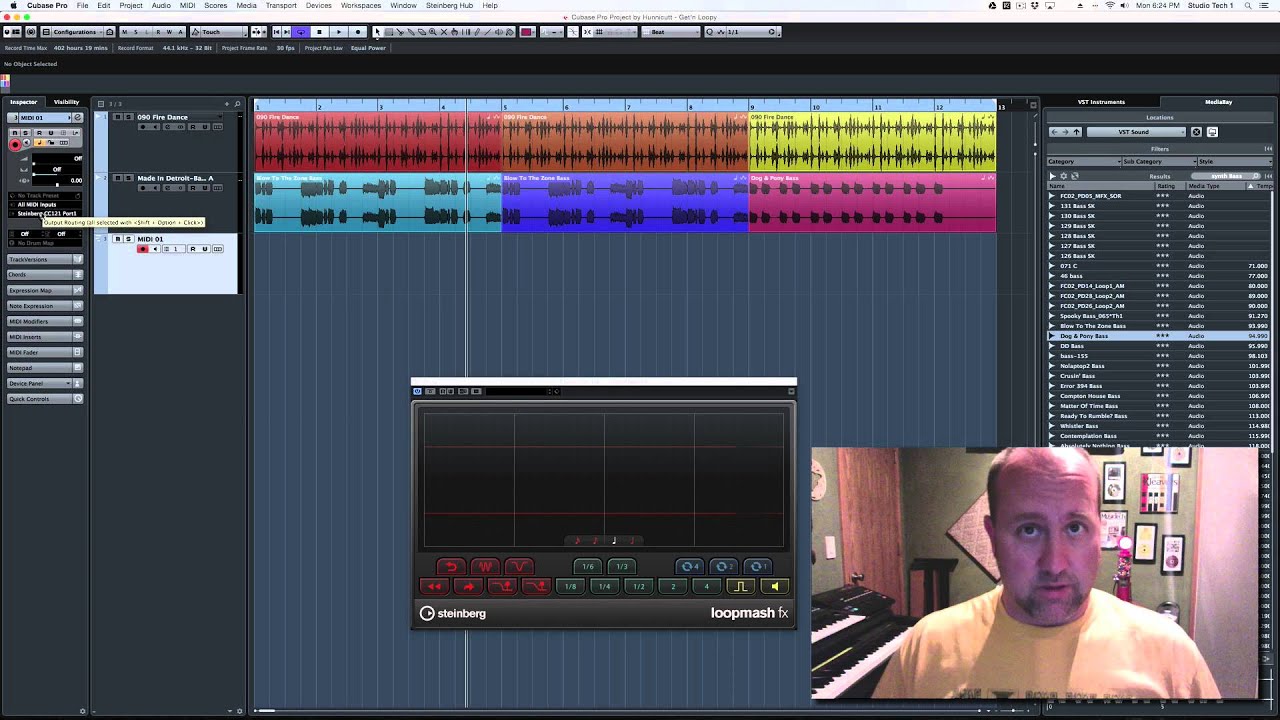Solo the MIDI 01 track
The width and height of the screenshot is (1280, 720).
(x=128, y=239)
